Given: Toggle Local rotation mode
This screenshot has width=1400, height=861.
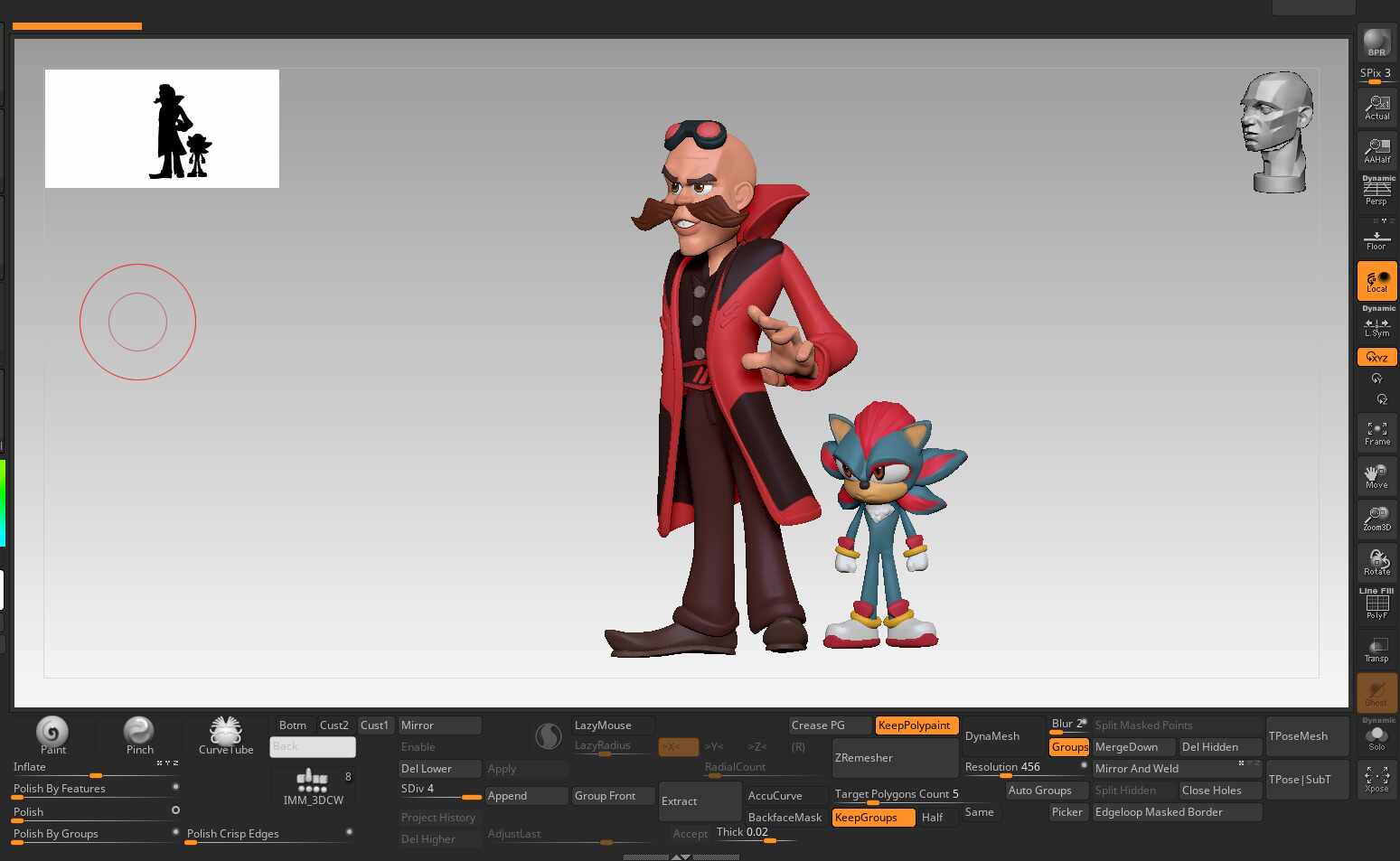Looking at the screenshot, I should coord(1377,281).
